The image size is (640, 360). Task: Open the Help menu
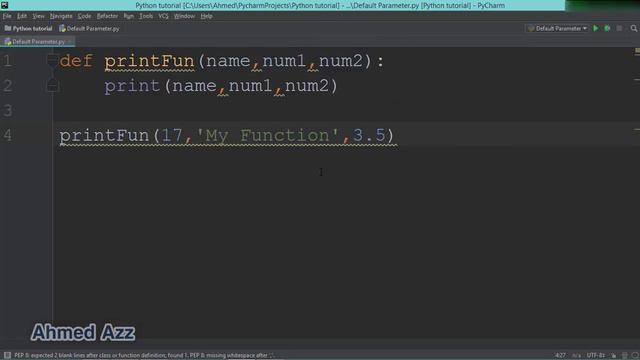click(x=206, y=16)
